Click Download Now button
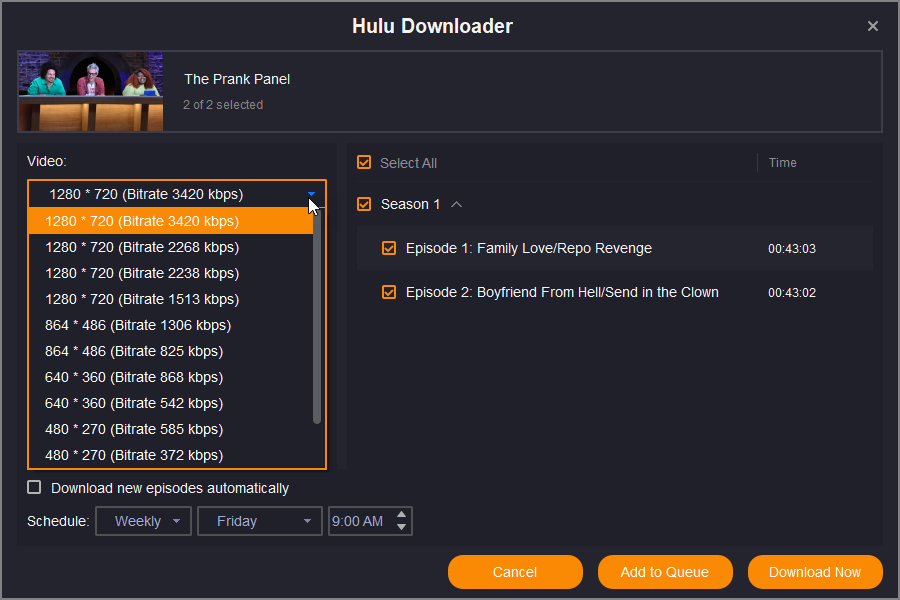Viewport: 900px width, 600px height. [814, 572]
